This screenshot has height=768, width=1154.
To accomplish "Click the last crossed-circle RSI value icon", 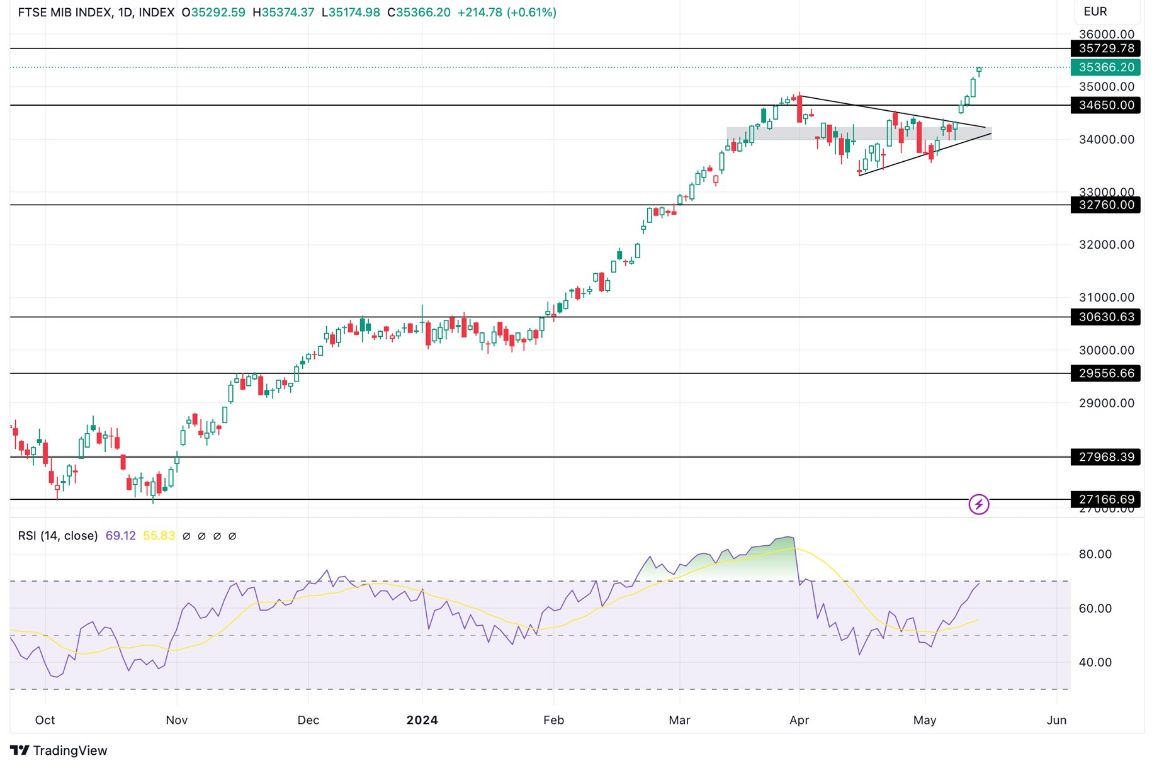I will pos(233,535).
